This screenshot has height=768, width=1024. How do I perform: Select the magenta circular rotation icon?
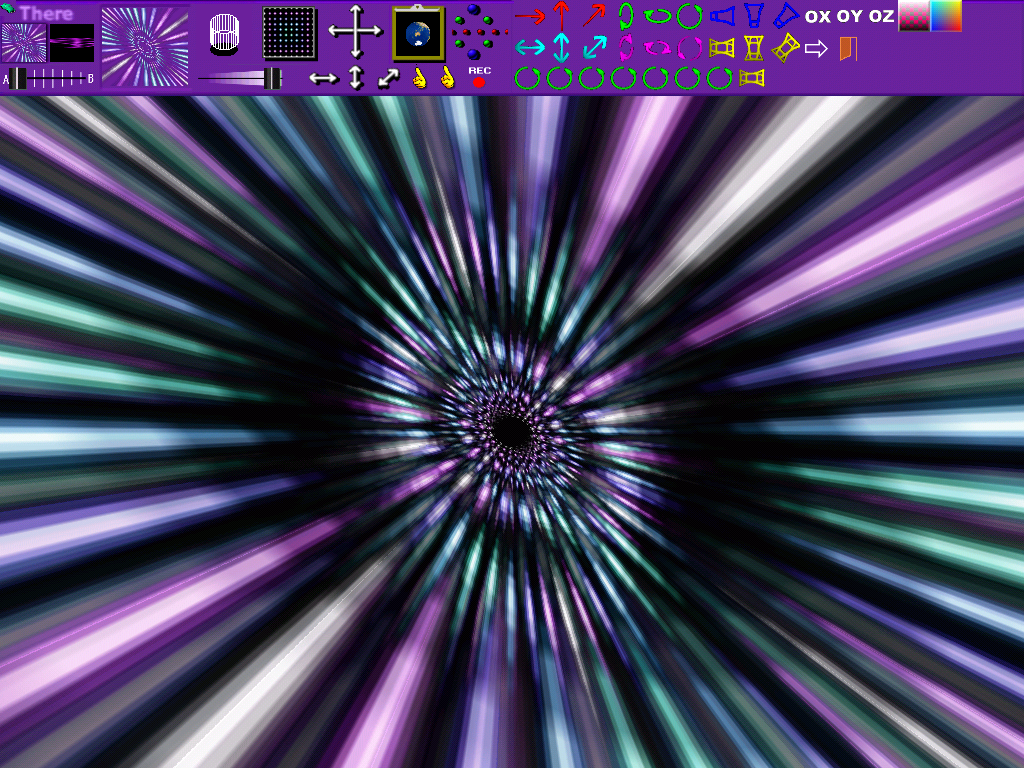tap(689, 48)
